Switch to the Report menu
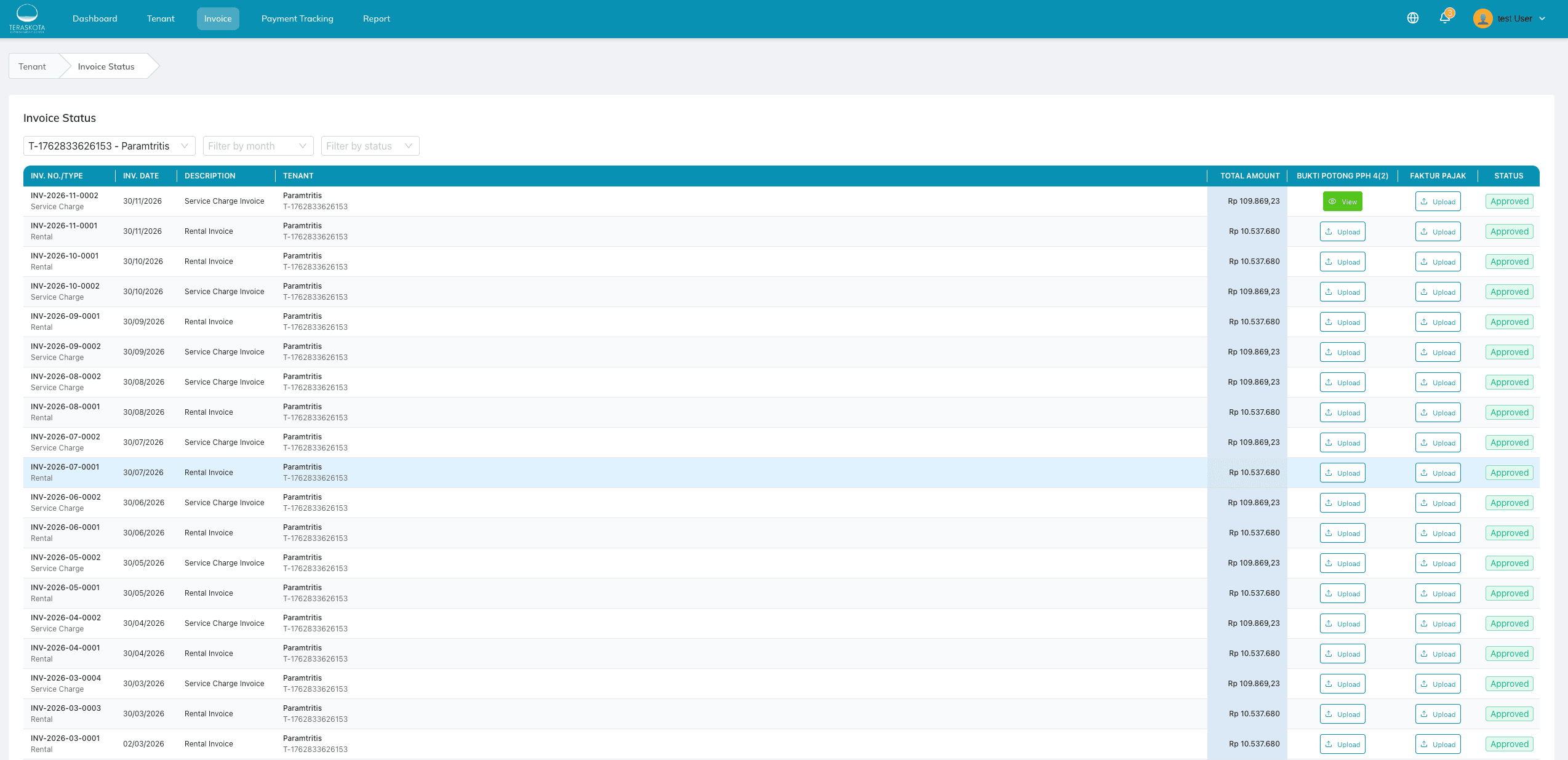Image resolution: width=1568 pixels, height=760 pixels. [x=376, y=18]
